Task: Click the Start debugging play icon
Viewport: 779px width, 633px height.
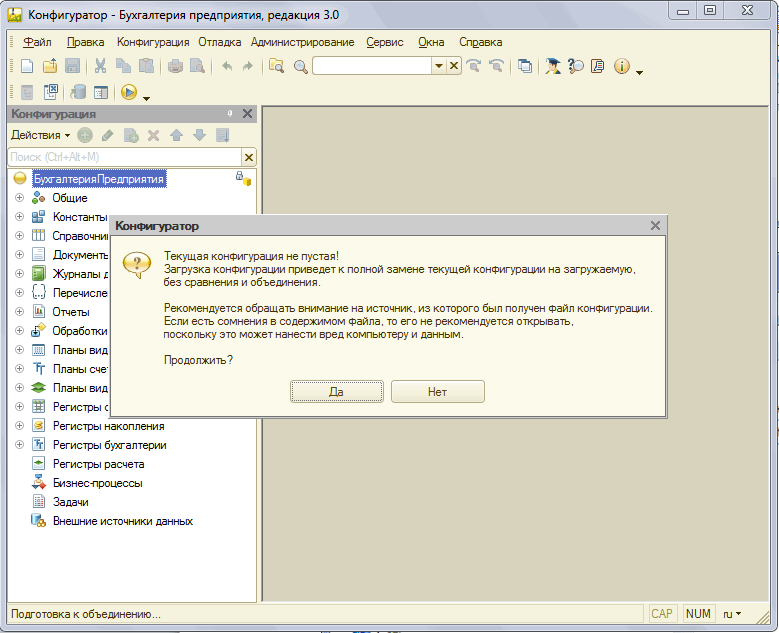Action: 129,92
